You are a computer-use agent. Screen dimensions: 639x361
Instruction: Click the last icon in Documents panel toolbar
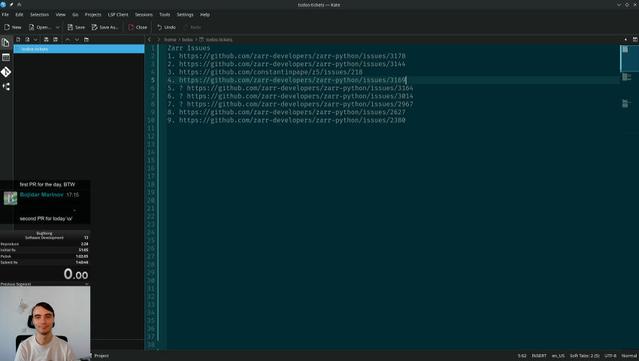click(86, 40)
